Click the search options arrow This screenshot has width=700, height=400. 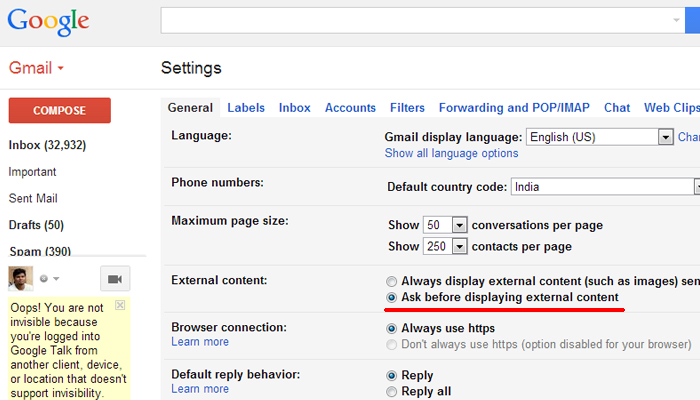[x=676, y=20]
